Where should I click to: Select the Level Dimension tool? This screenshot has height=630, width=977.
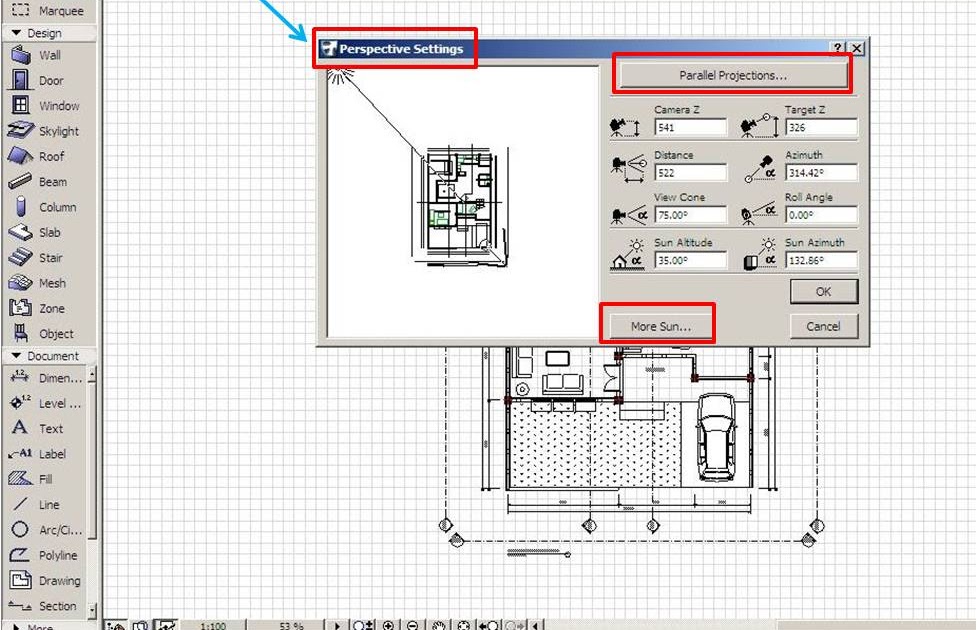[x=45, y=403]
